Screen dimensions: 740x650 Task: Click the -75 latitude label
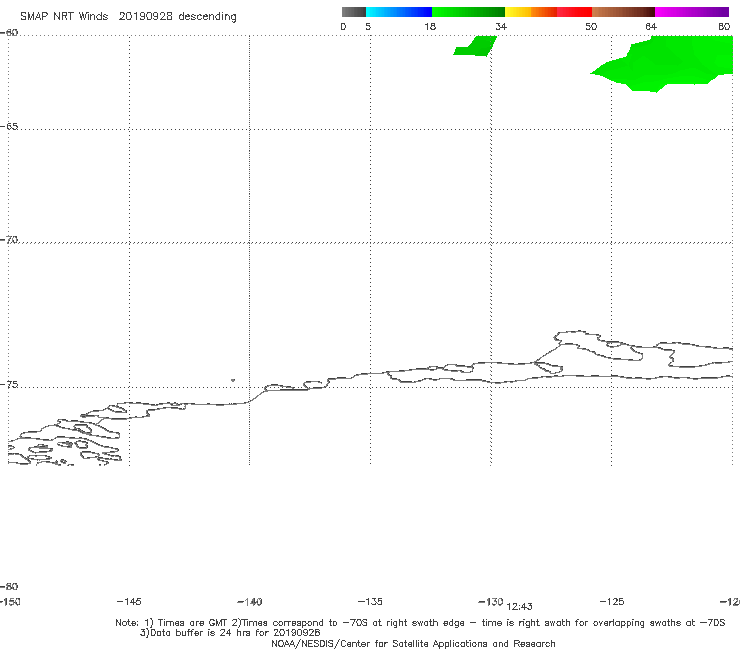click(x=9, y=384)
